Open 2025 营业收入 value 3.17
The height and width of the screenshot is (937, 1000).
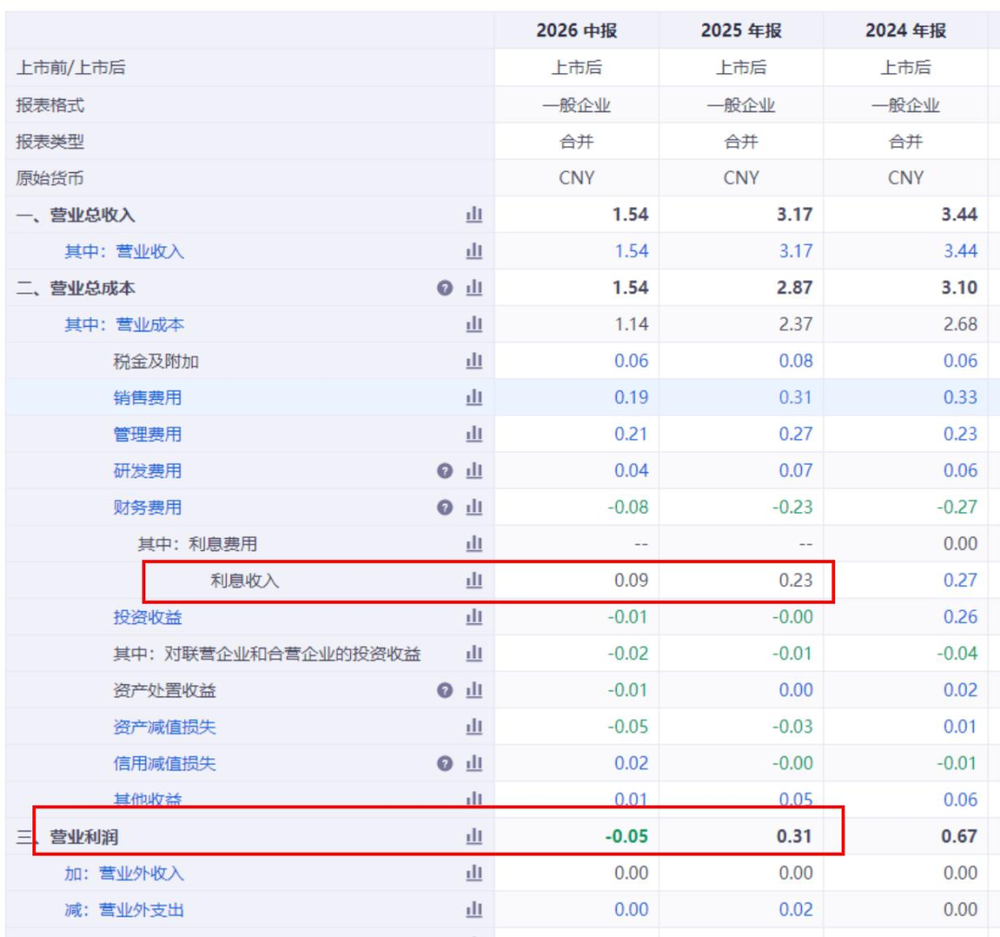795,251
